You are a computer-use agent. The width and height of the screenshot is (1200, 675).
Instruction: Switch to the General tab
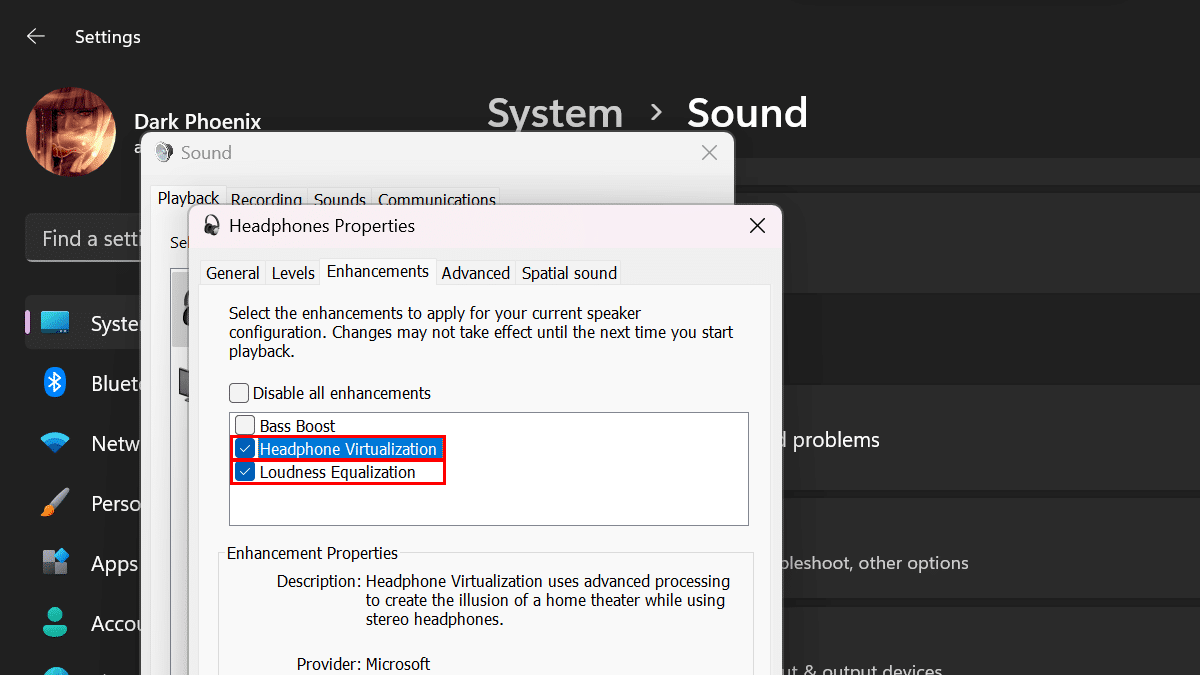coord(233,273)
